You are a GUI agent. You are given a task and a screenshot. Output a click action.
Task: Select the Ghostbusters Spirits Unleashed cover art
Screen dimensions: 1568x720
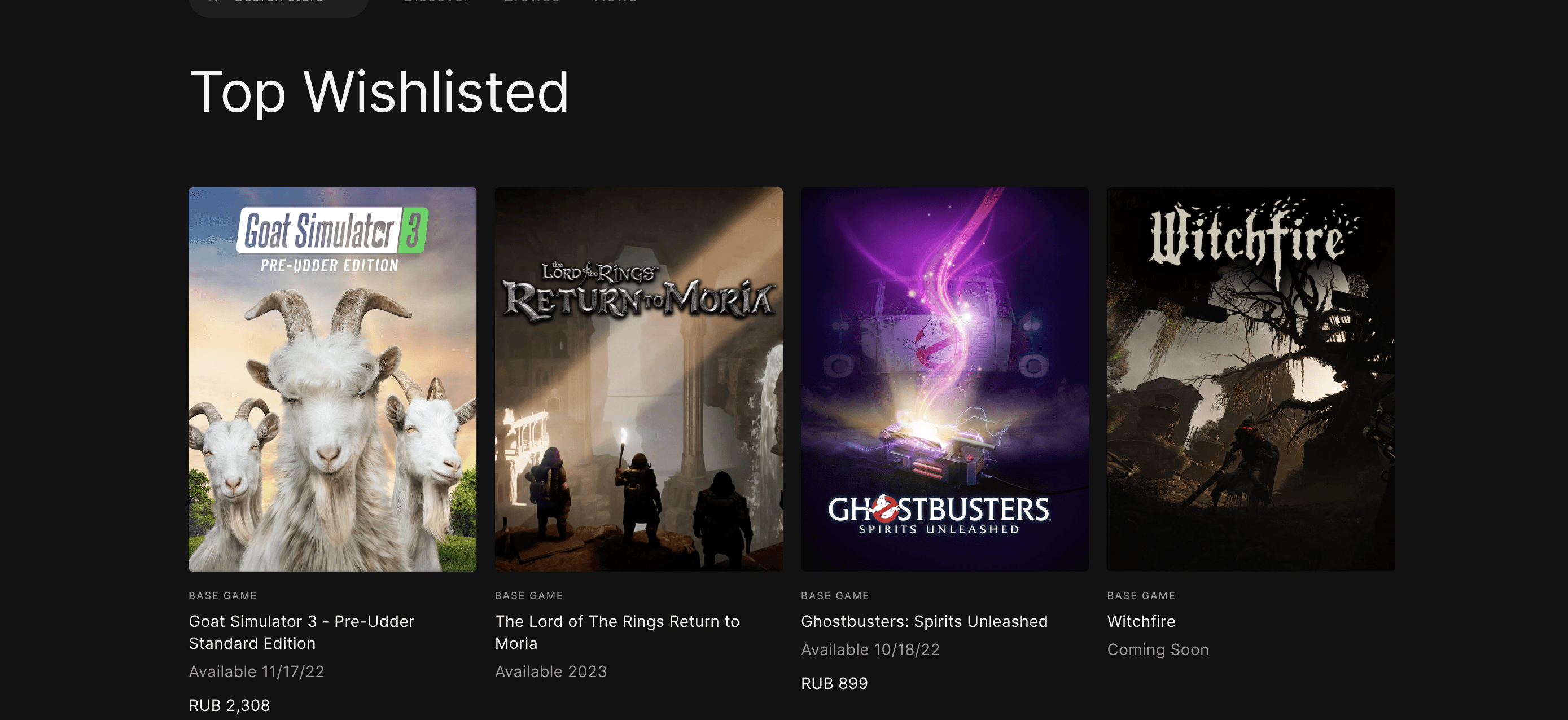click(945, 379)
